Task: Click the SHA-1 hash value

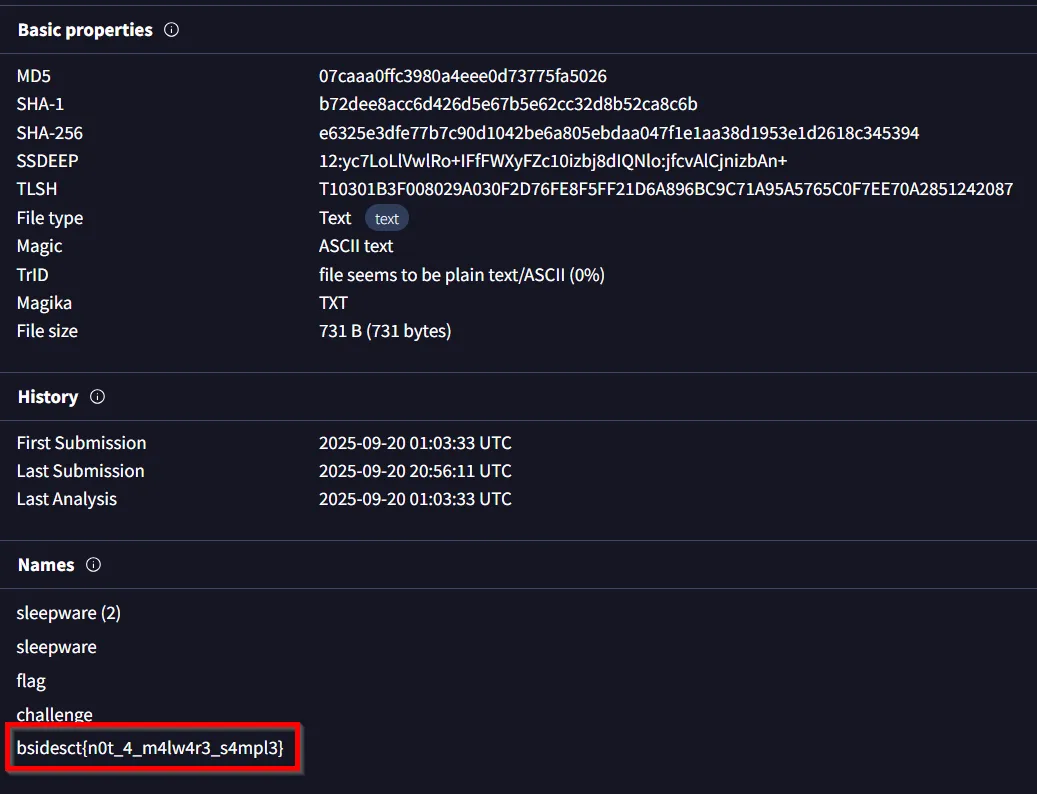Action: click(x=507, y=104)
